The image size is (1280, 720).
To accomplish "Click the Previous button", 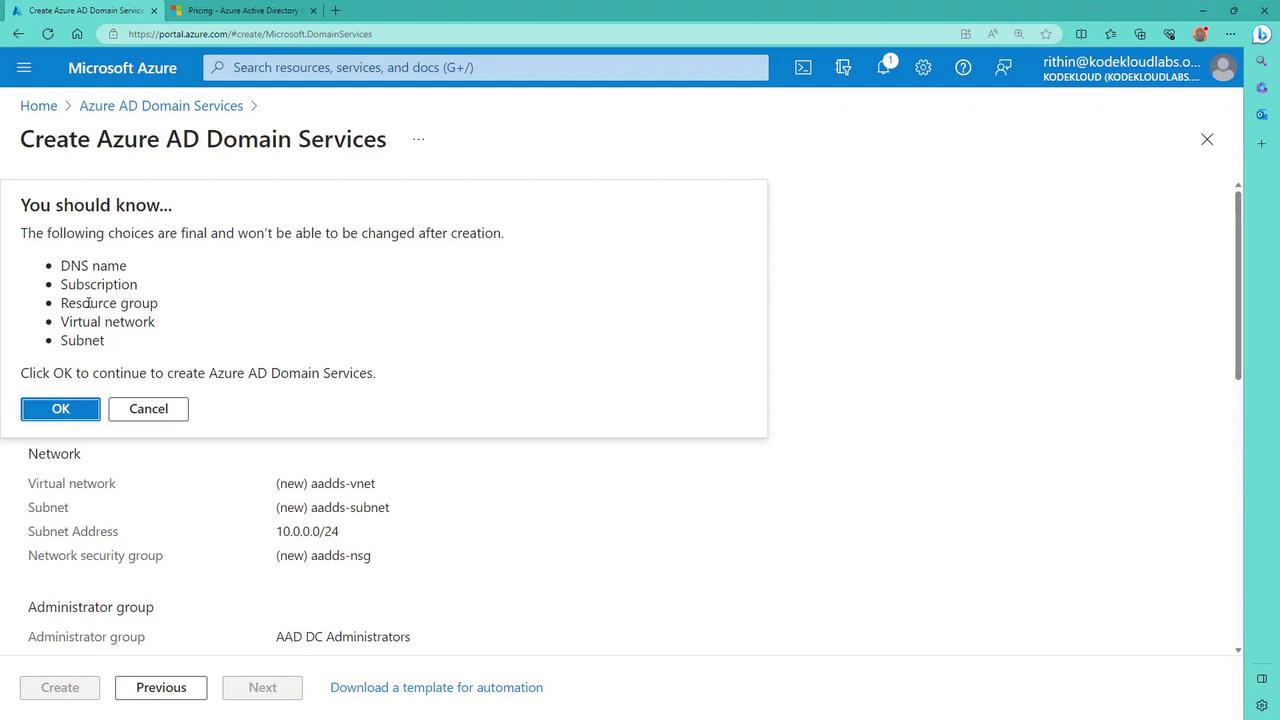I will coord(161,688).
